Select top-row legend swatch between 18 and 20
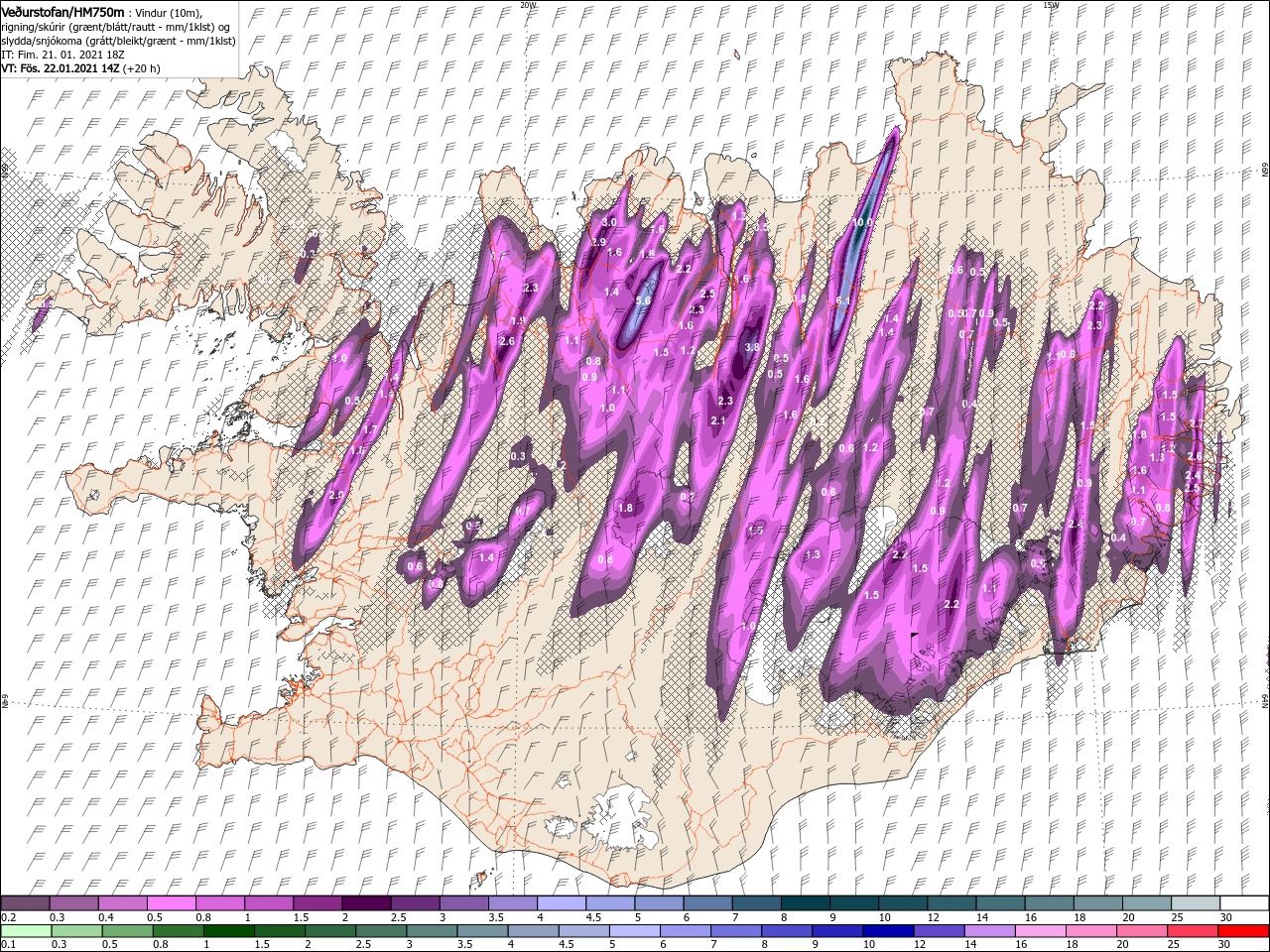1270x952 pixels. 1099,902
